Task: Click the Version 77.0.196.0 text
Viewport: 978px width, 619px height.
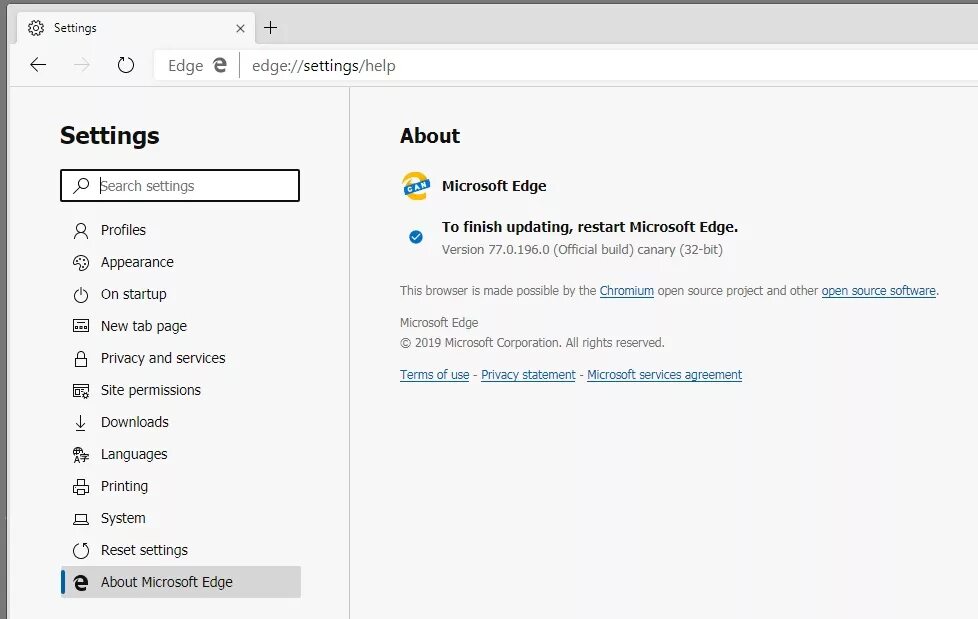Action: tap(582, 250)
